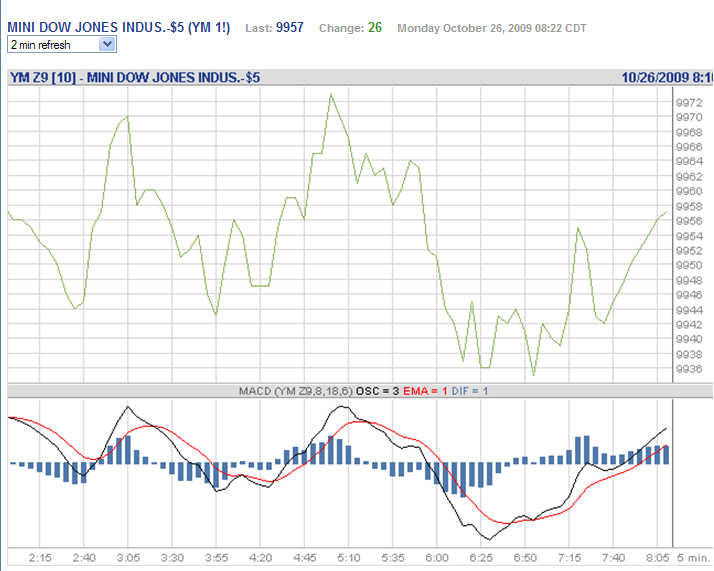This screenshot has width=714, height=571.
Task: Click the 3:55 time axis label
Action: point(216,558)
